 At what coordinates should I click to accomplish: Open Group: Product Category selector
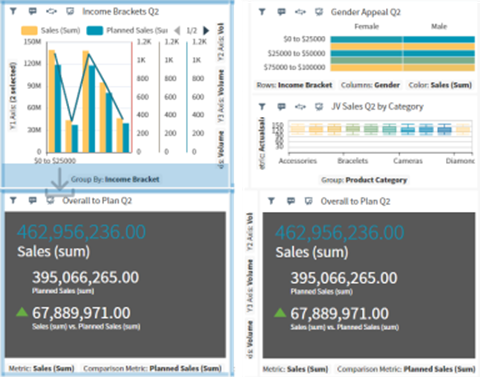point(364,180)
